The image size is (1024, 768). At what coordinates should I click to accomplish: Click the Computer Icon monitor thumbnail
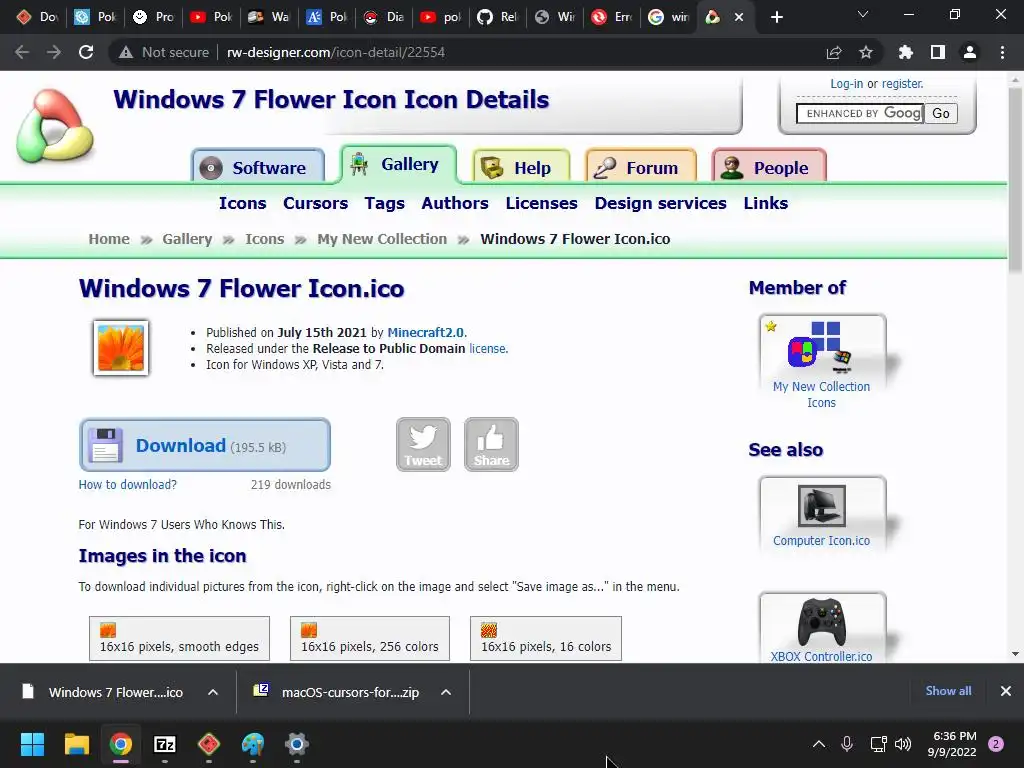[x=822, y=505]
